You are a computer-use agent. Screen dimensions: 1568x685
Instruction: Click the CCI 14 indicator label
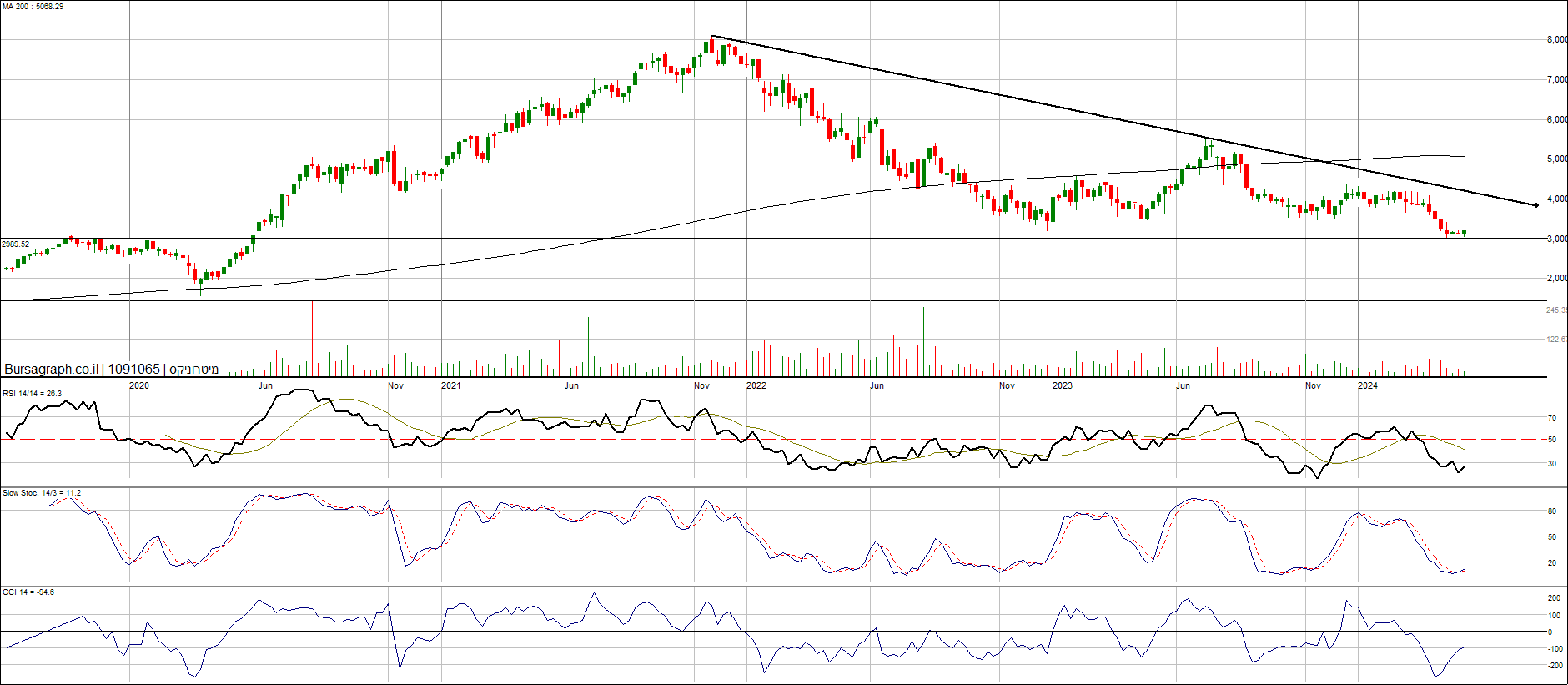(28, 592)
